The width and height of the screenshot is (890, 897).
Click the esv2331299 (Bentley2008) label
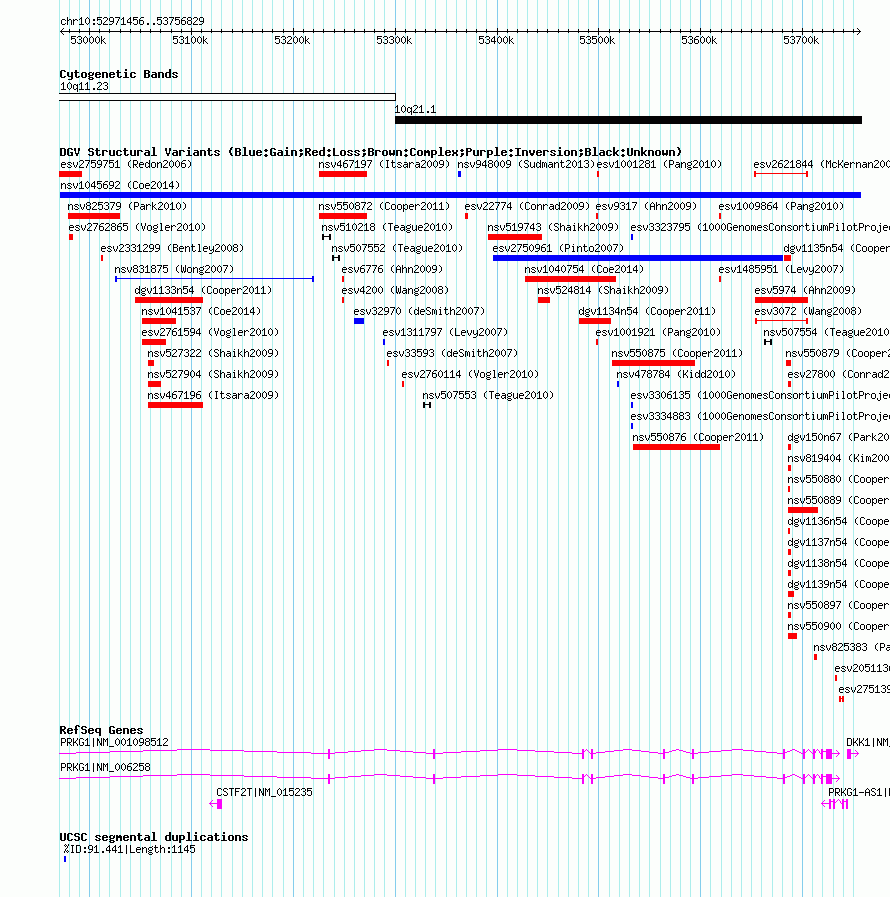coord(172,248)
